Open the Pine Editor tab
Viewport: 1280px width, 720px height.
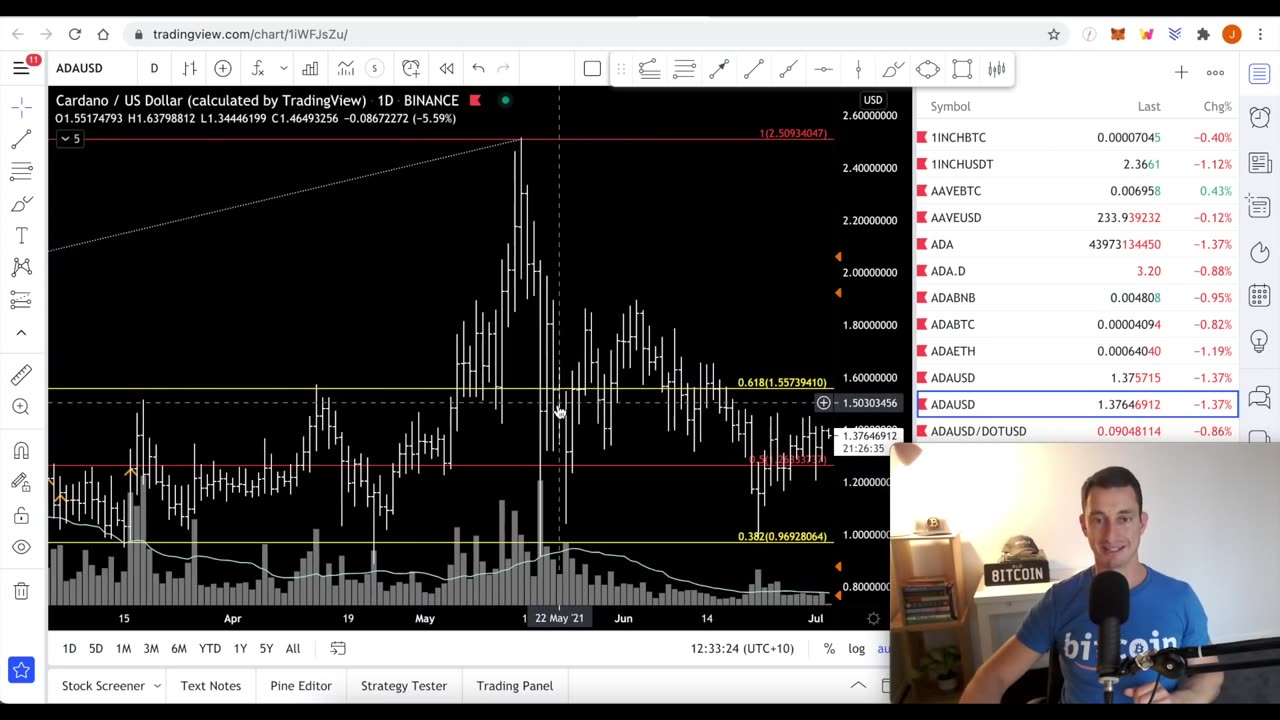click(x=300, y=686)
